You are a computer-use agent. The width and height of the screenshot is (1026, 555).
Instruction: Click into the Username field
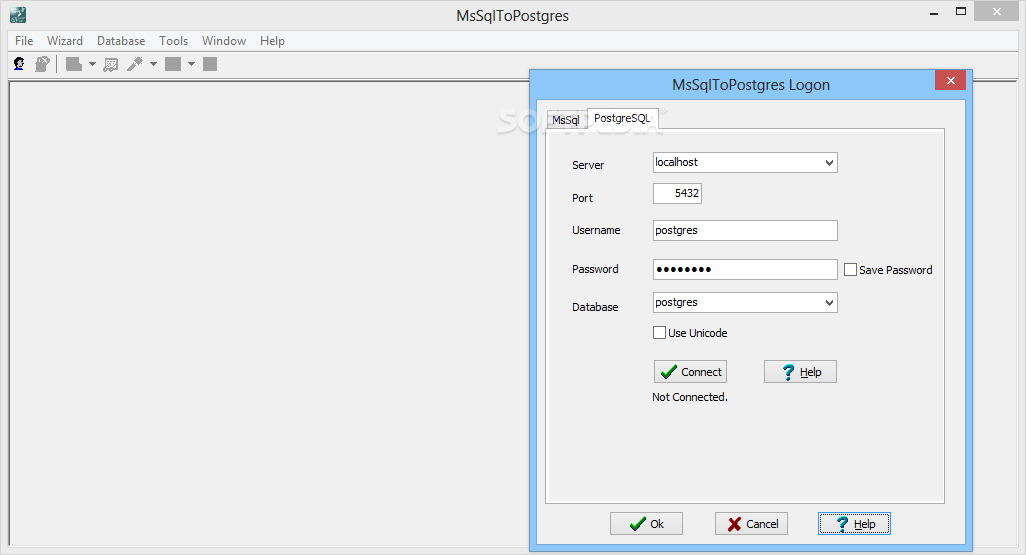(745, 230)
